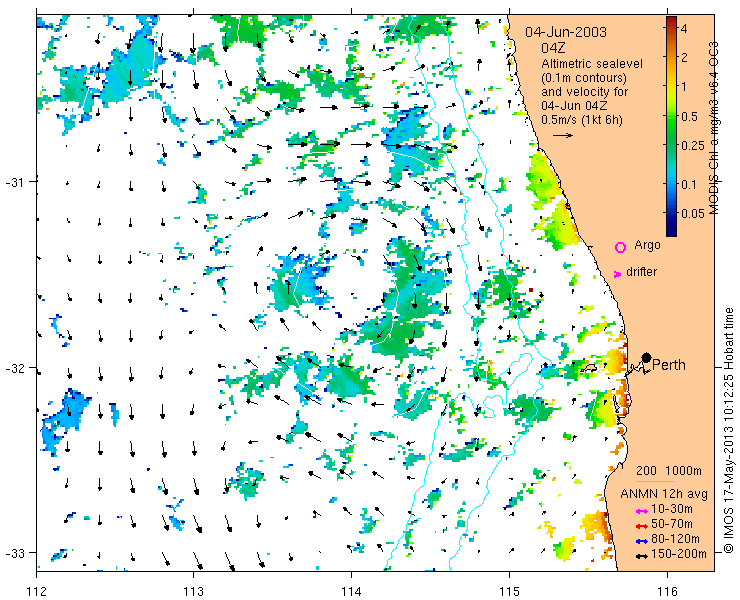The image size is (740, 600).
Task: Click the '10-30m' depth label
Action: (672, 509)
